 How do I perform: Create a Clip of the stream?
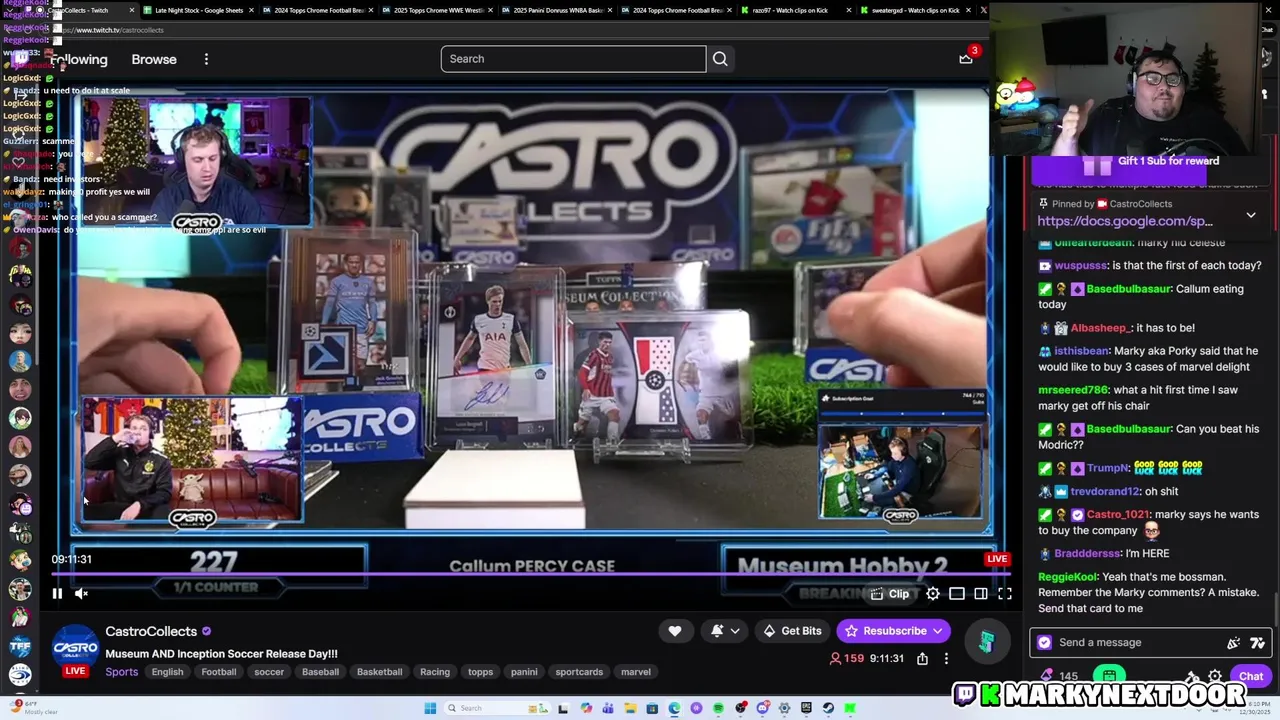tap(889, 594)
